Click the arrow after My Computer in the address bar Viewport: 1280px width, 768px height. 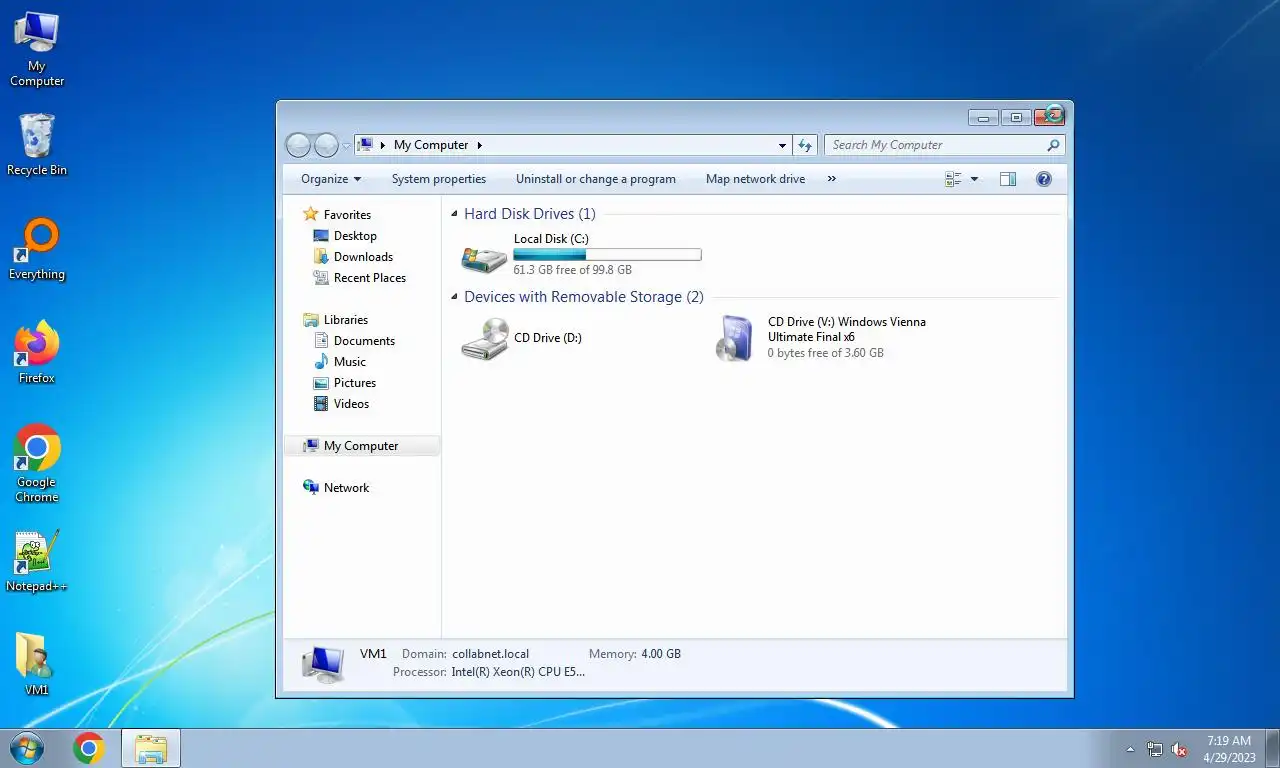[479, 145]
